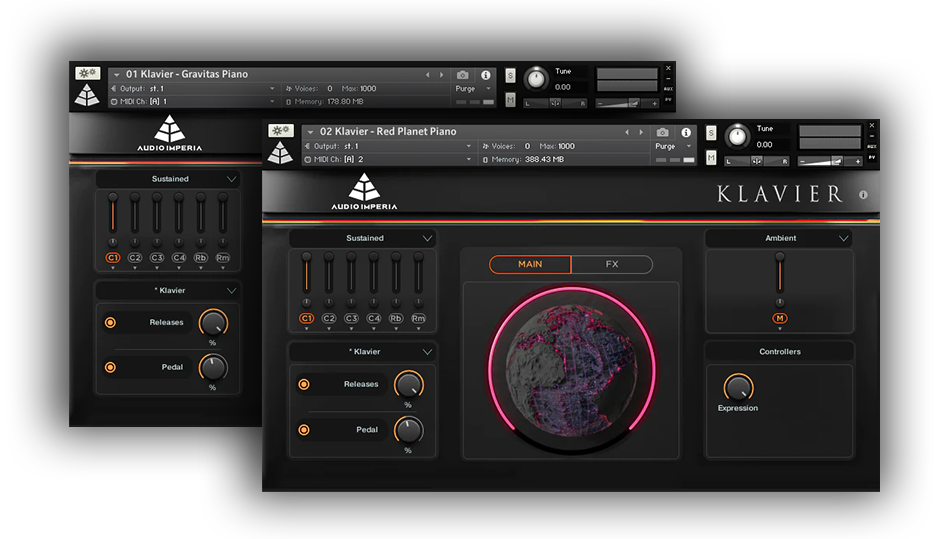Take snapshot with Red Planet Piano camera icon

click(x=662, y=132)
